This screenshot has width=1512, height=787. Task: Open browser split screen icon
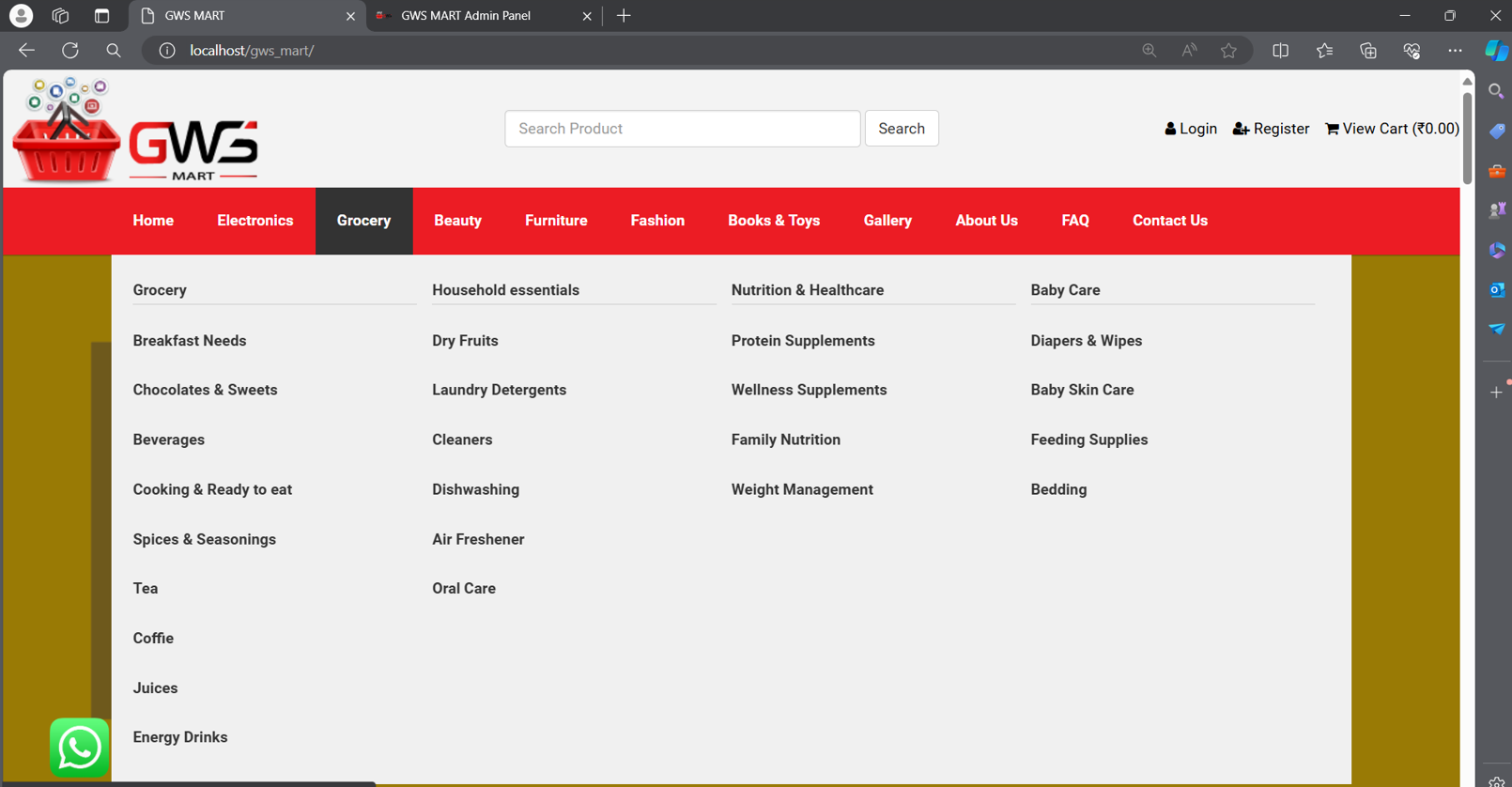click(x=1280, y=51)
